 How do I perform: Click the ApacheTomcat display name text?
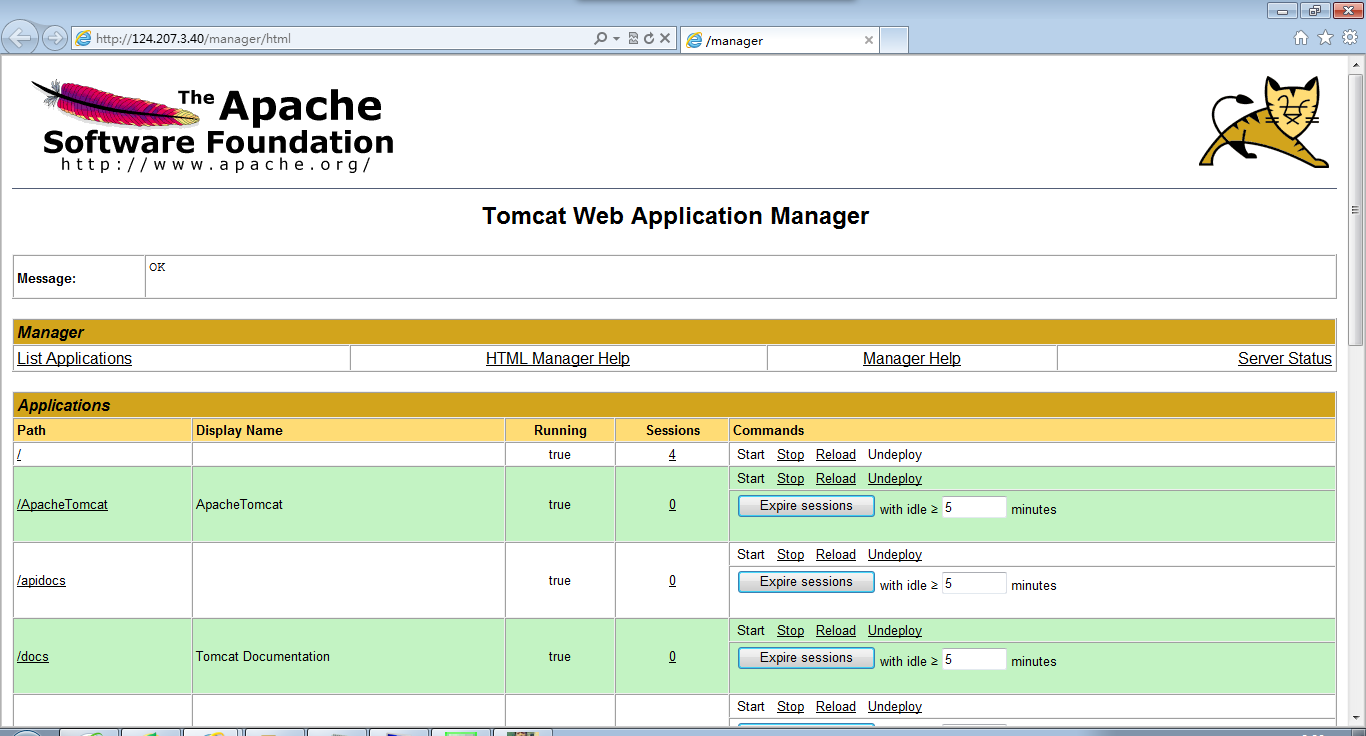click(x=239, y=505)
